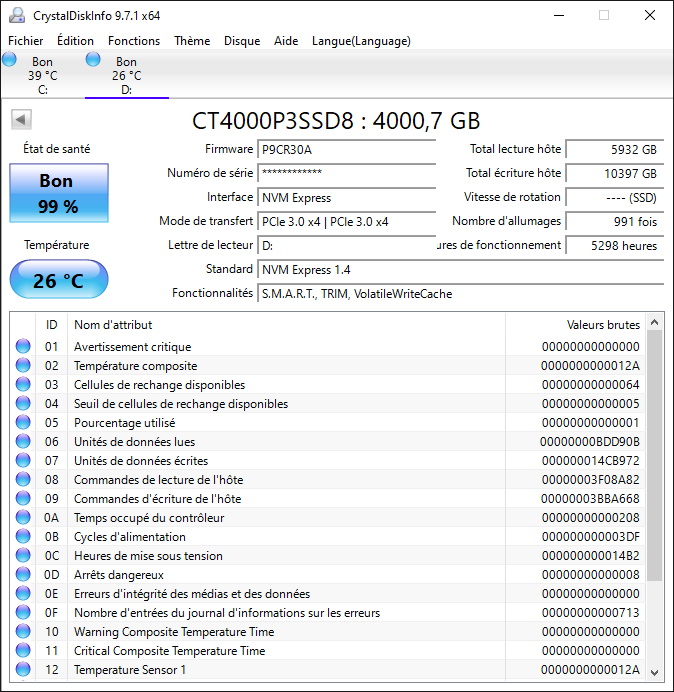674x692 pixels.
Task: Go to previous disk with left arrow
Action: click(21, 120)
